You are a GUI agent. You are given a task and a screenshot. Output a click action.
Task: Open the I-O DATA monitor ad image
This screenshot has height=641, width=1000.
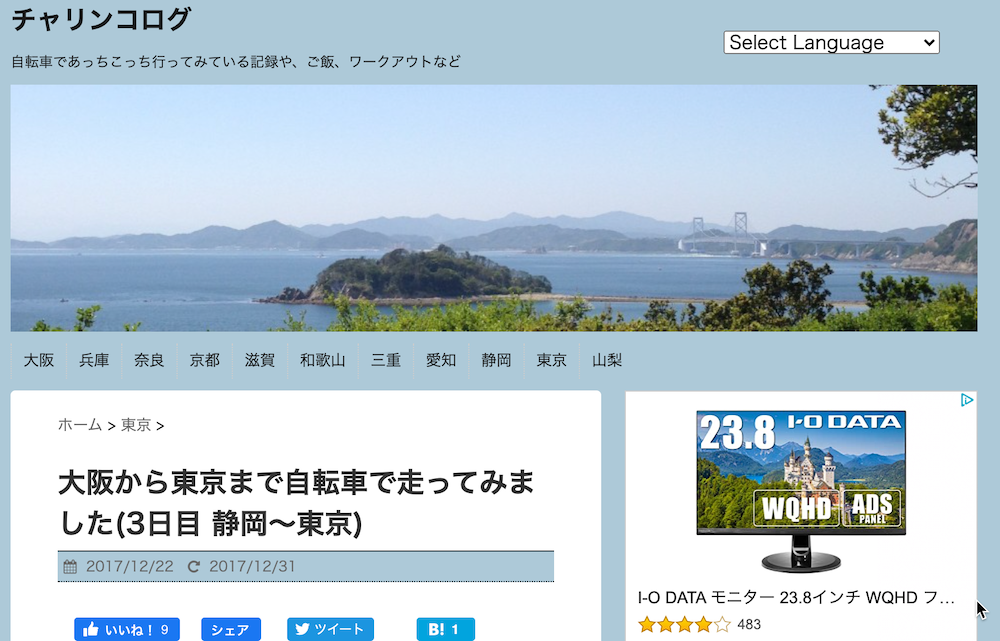click(x=801, y=491)
